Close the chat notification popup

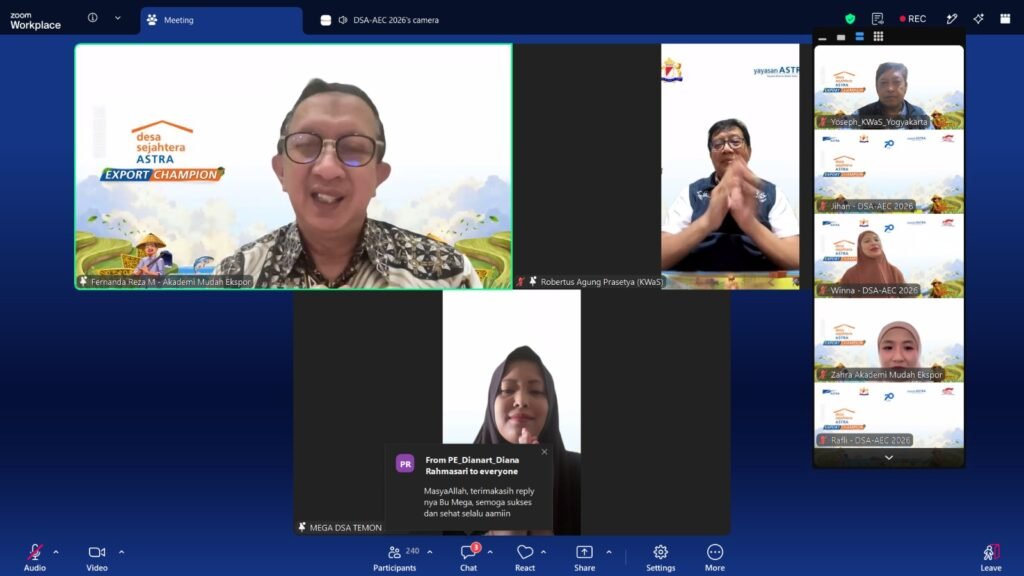click(544, 452)
